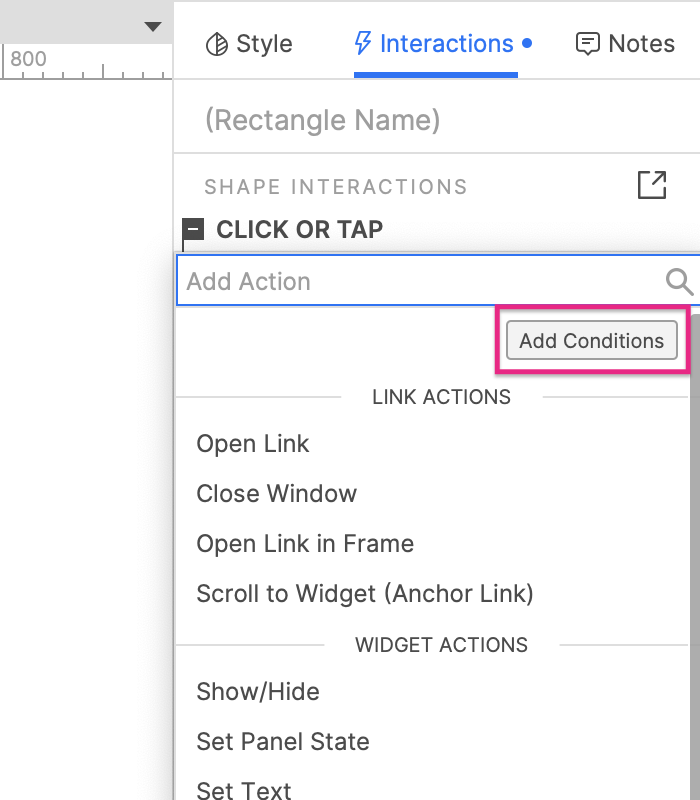The image size is (700, 800).
Task: Collapse the Click or Tap event
Action: [194, 230]
